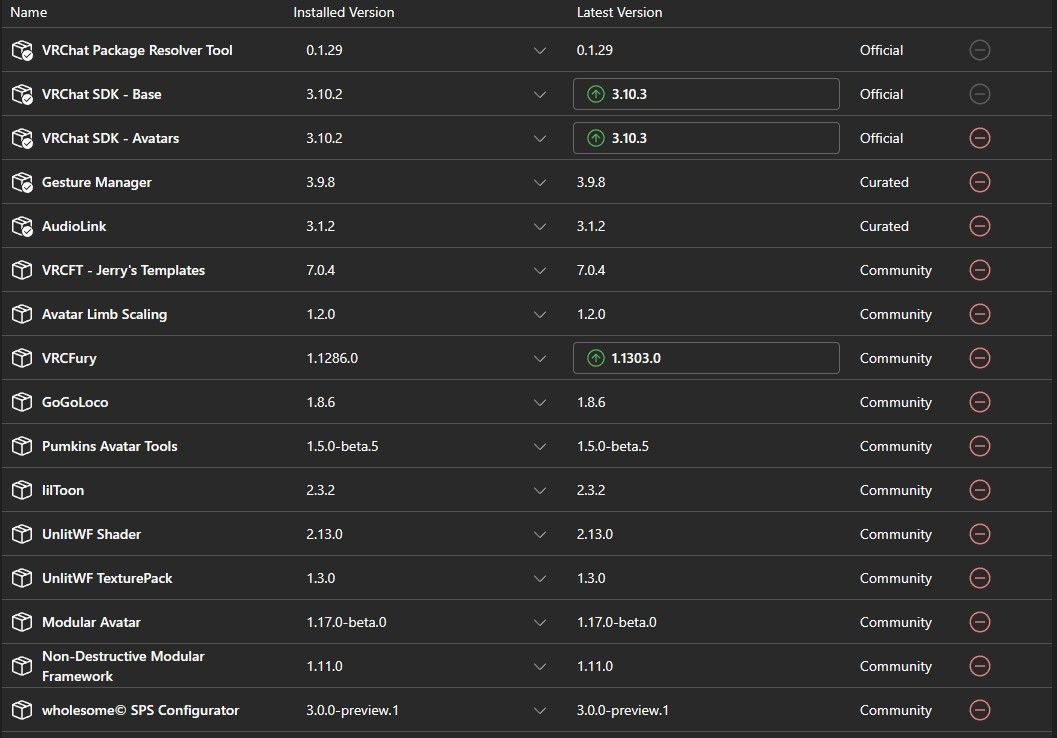This screenshot has width=1057, height=738.
Task: Select latest version 2.13.0 of UnlitWF Shader
Action: click(x=595, y=534)
